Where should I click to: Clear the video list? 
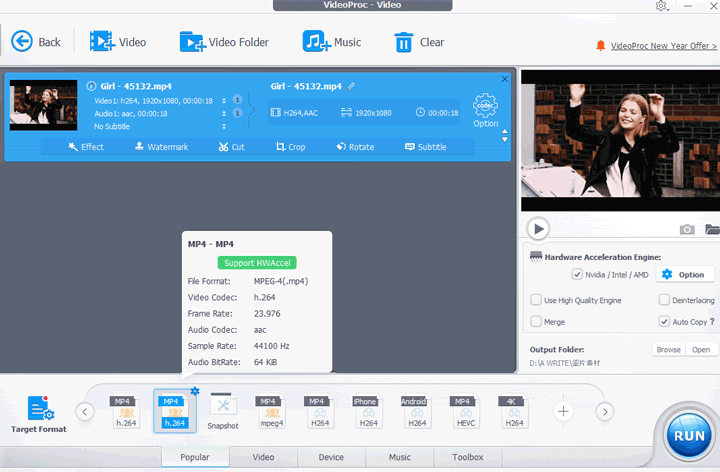point(419,42)
